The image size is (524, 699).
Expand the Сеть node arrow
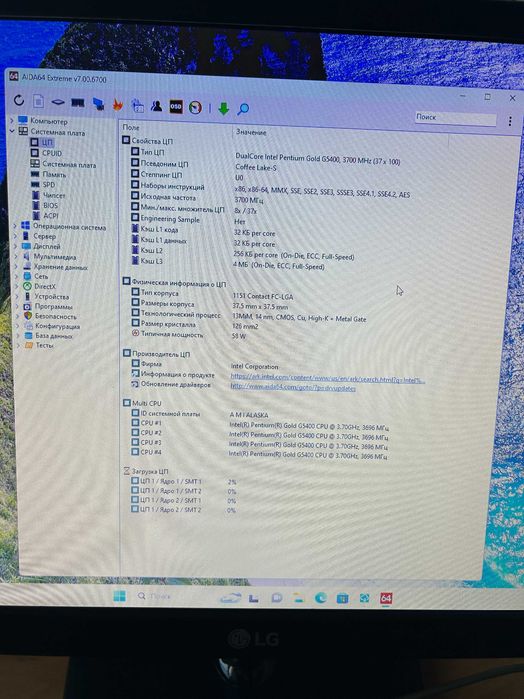(x=17, y=276)
